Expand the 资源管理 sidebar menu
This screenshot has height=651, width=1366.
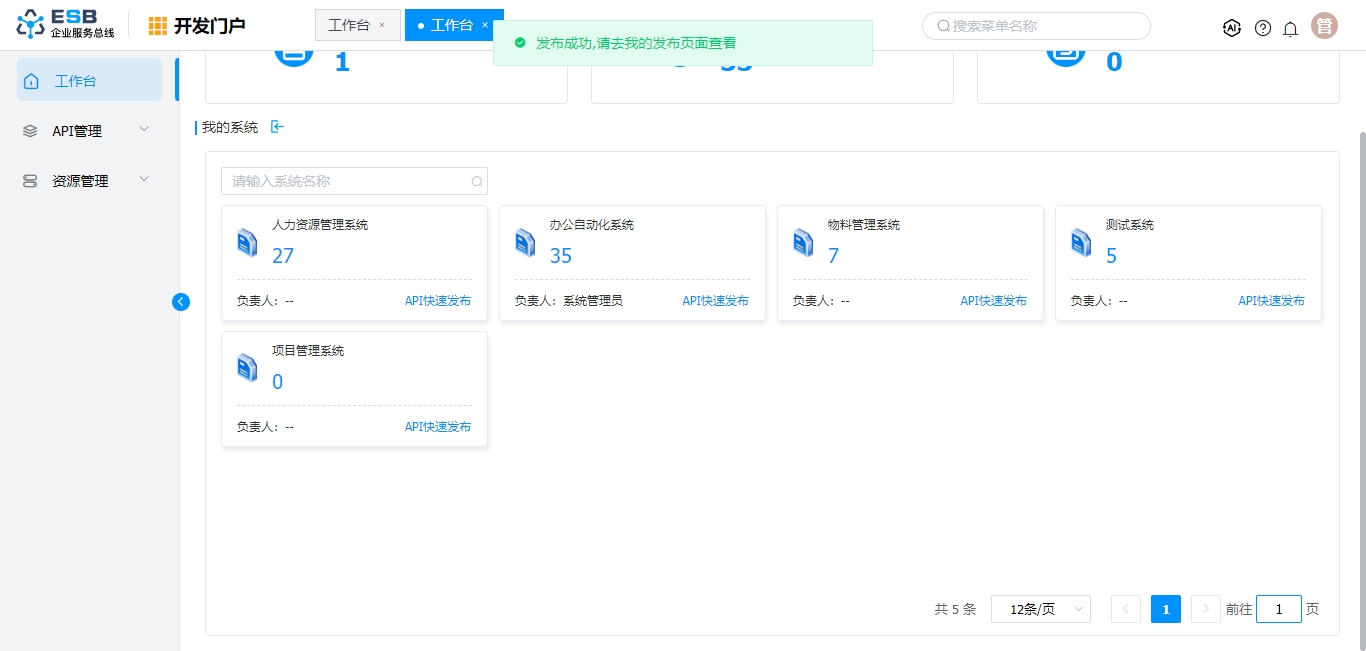(x=88, y=181)
